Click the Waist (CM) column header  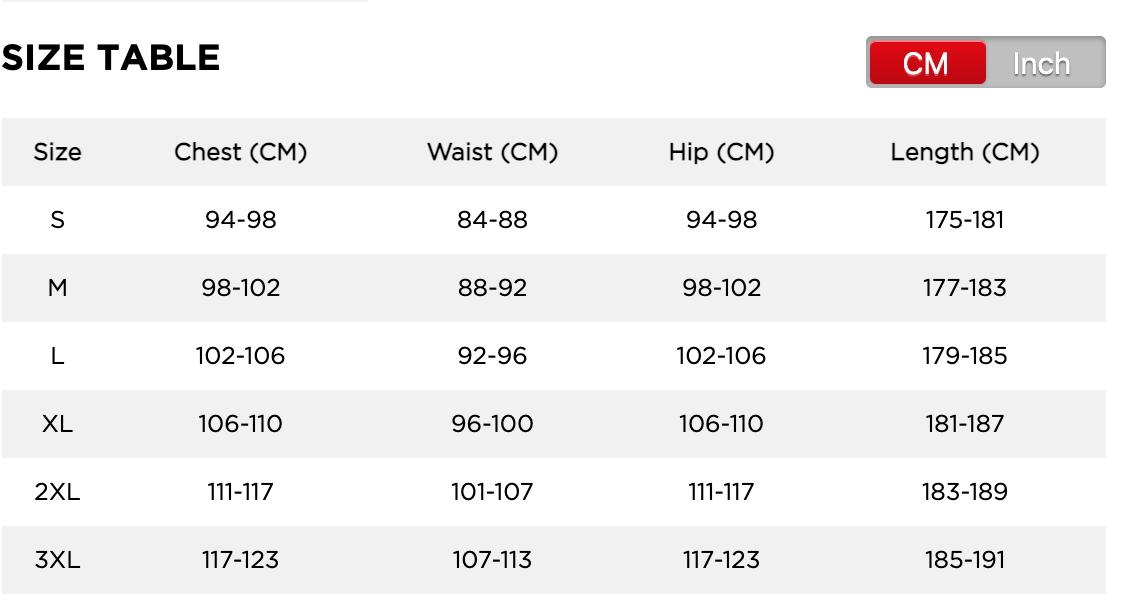coord(492,152)
